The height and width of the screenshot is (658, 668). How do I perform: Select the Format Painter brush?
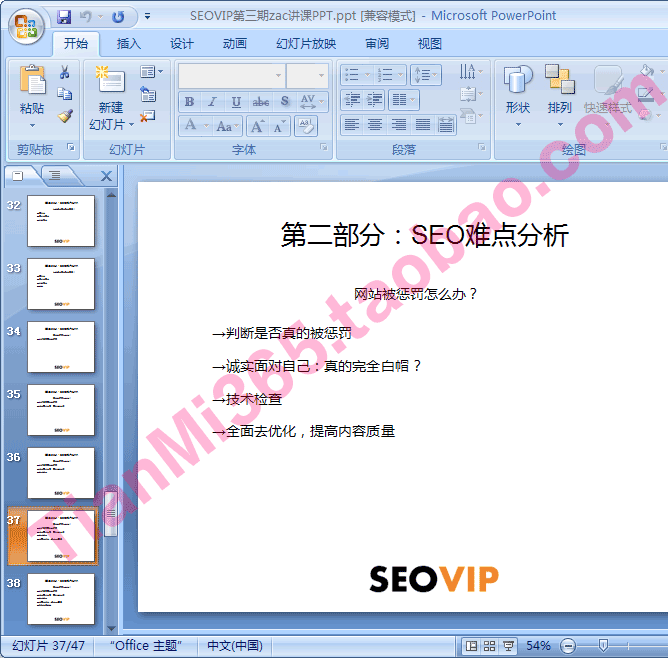pyautogui.click(x=65, y=116)
